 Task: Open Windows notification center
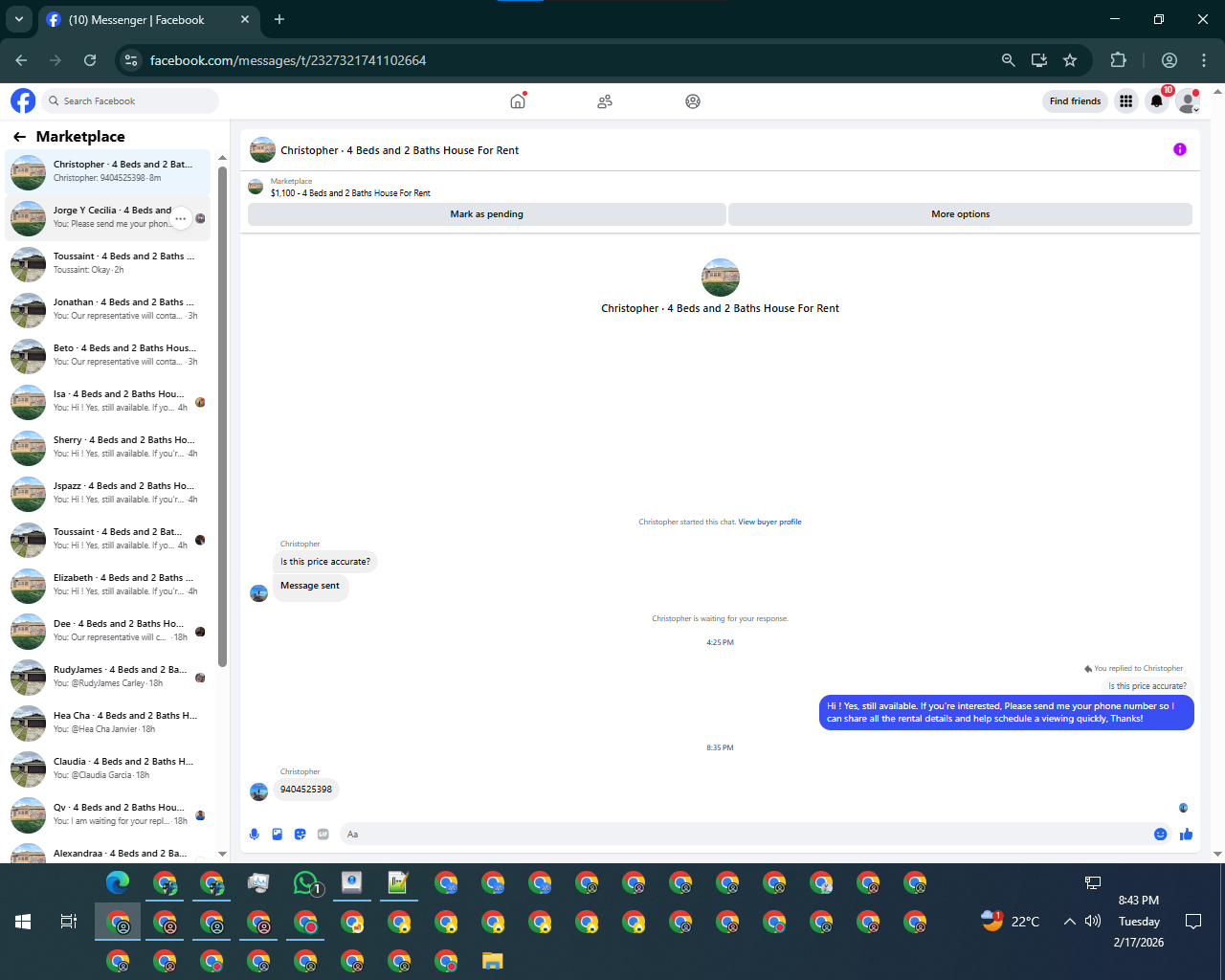pyautogui.click(x=1193, y=922)
